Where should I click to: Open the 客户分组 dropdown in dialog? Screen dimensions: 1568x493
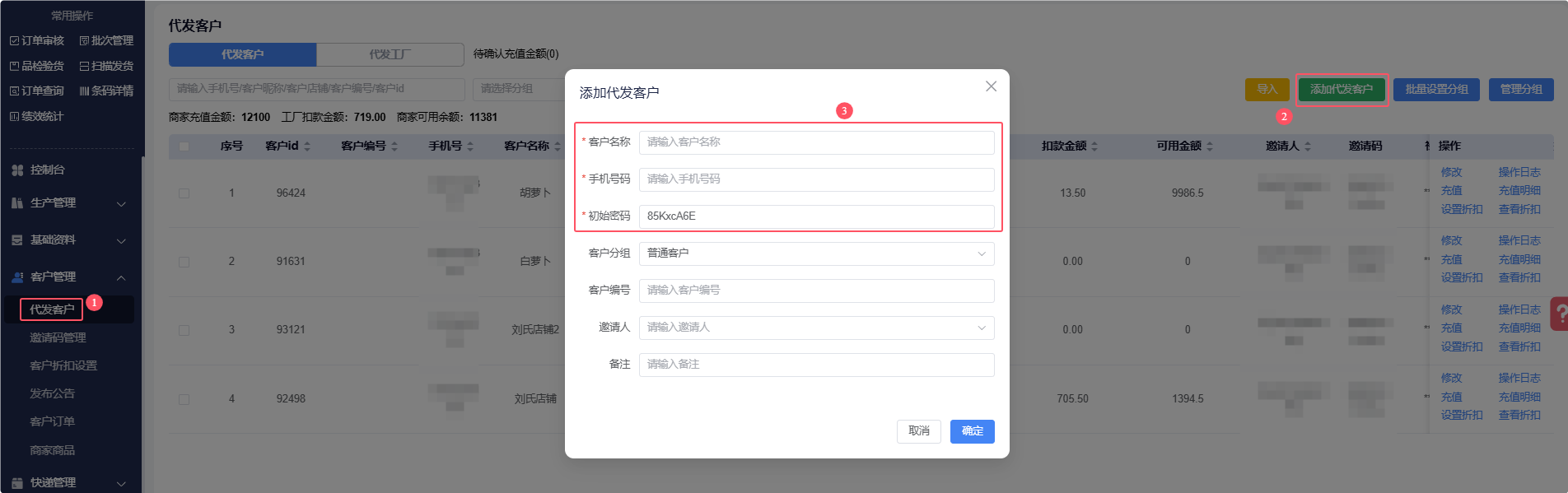tap(816, 253)
